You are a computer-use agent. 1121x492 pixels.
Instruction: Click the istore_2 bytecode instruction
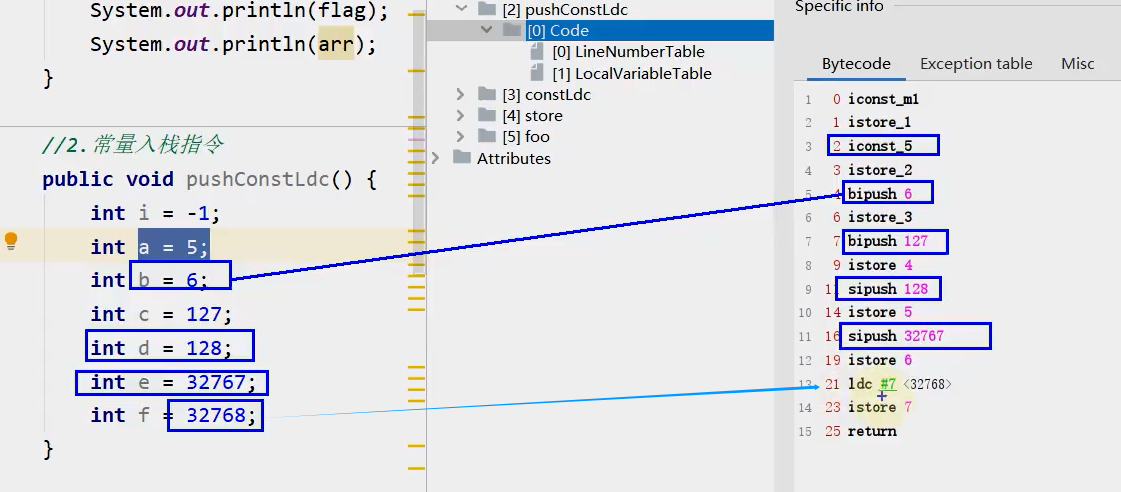pos(880,170)
